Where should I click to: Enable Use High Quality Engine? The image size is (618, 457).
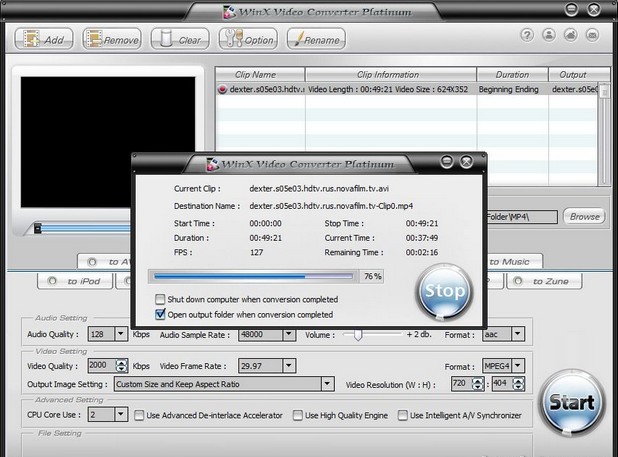pos(298,415)
